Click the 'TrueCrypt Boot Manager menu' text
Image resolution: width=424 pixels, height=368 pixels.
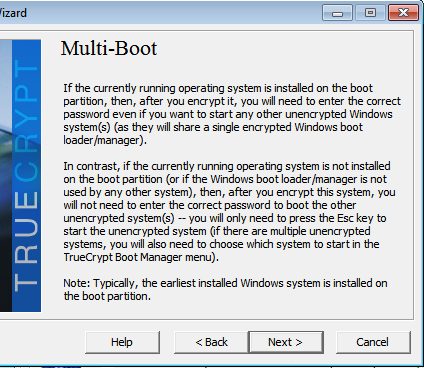[139, 257]
